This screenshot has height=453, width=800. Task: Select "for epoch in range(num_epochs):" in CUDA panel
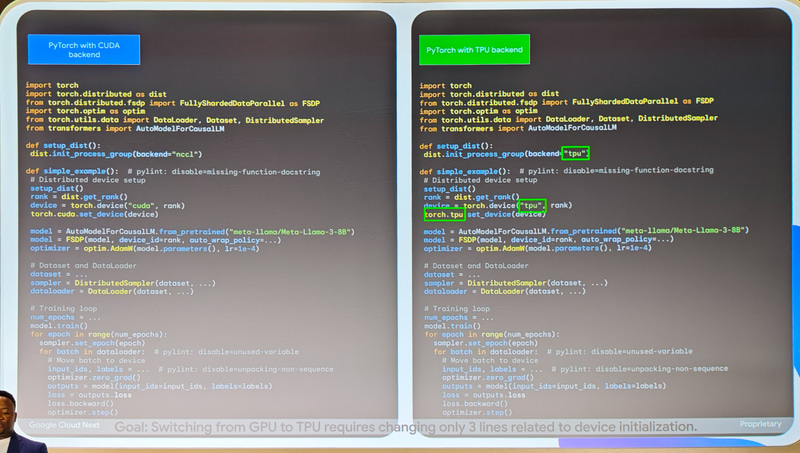coord(99,334)
